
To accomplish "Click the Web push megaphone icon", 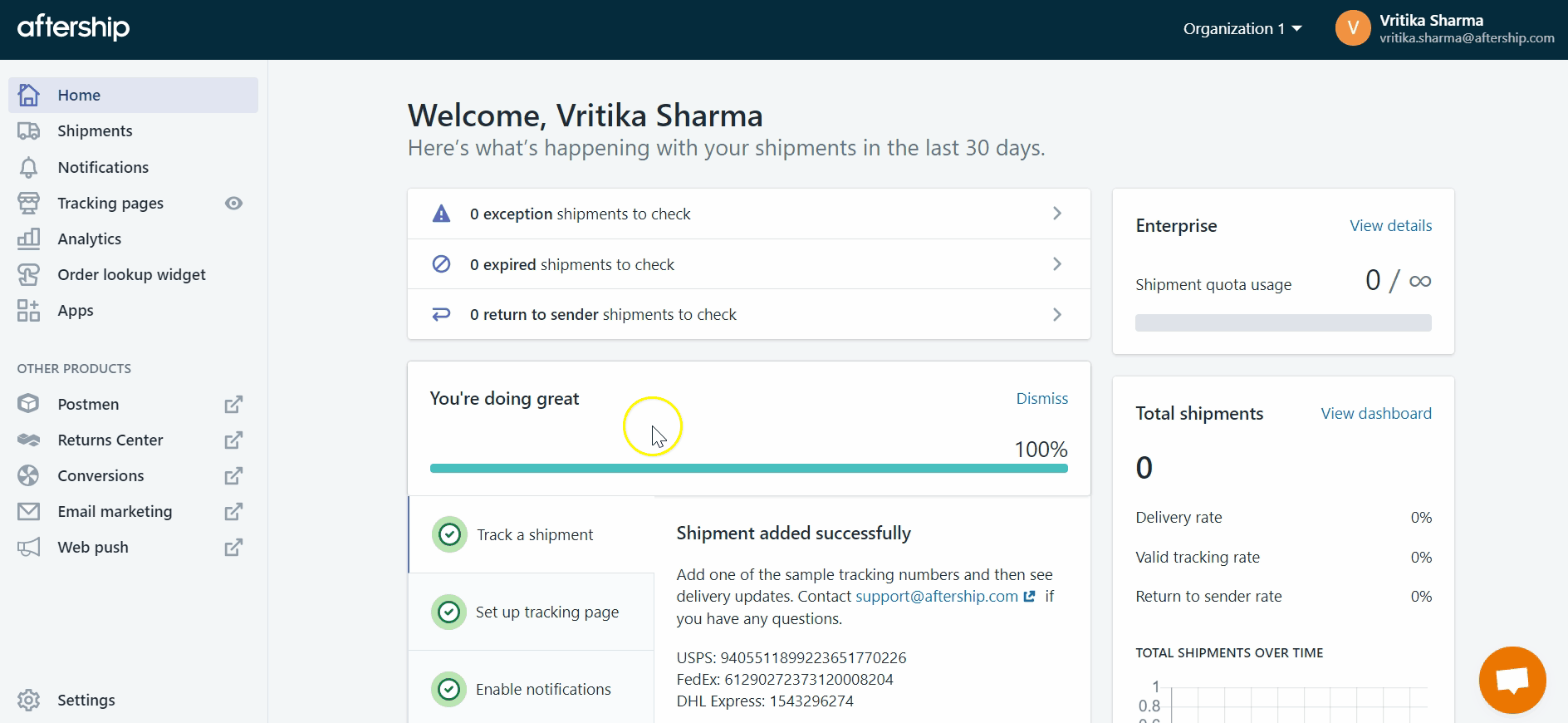I will coord(28,548).
